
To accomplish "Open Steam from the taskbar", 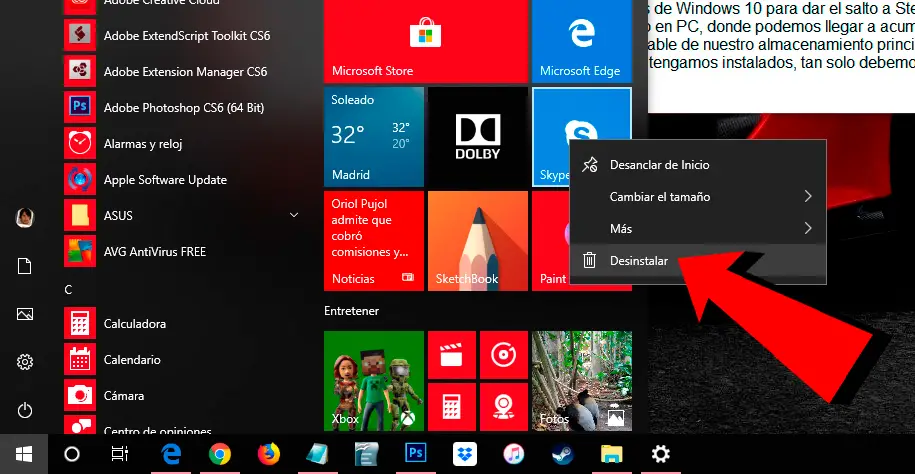I will coord(563,454).
